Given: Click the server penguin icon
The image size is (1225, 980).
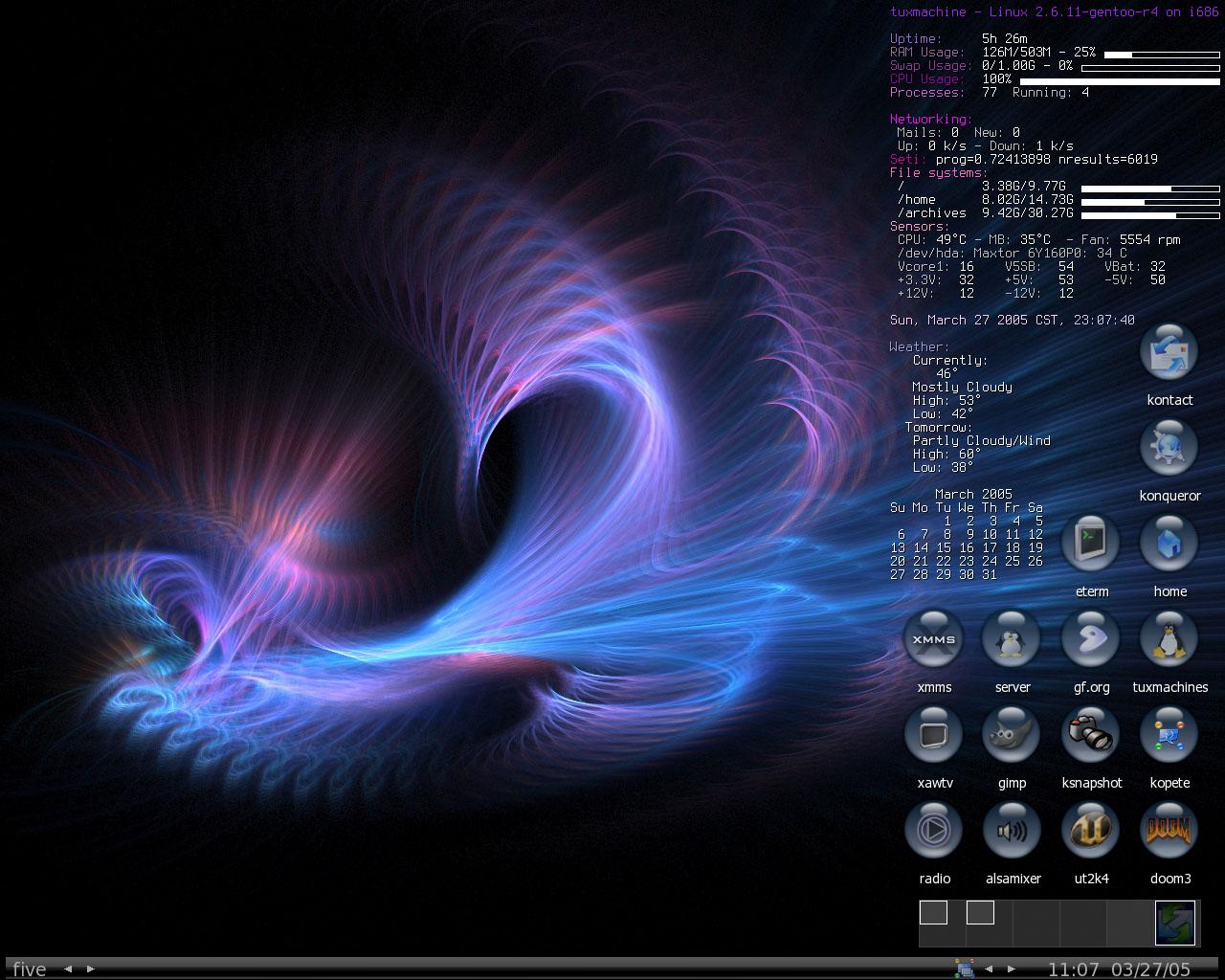Looking at the screenshot, I should (x=1012, y=638).
